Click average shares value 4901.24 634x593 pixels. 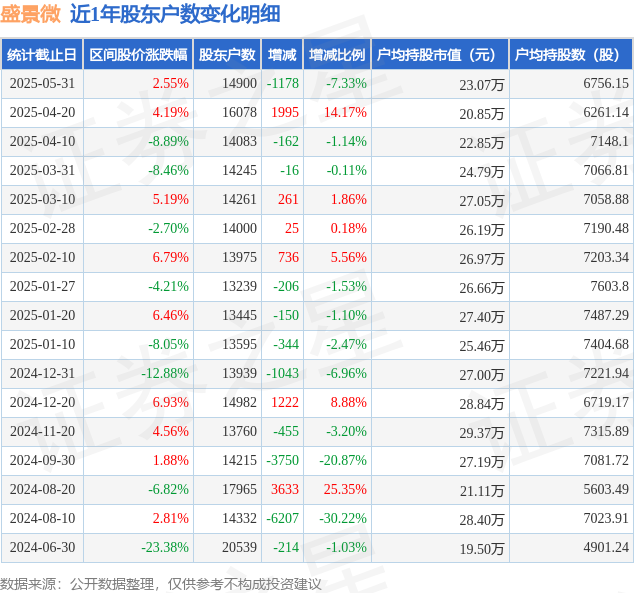pyautogui.click(x=606, y=547)
